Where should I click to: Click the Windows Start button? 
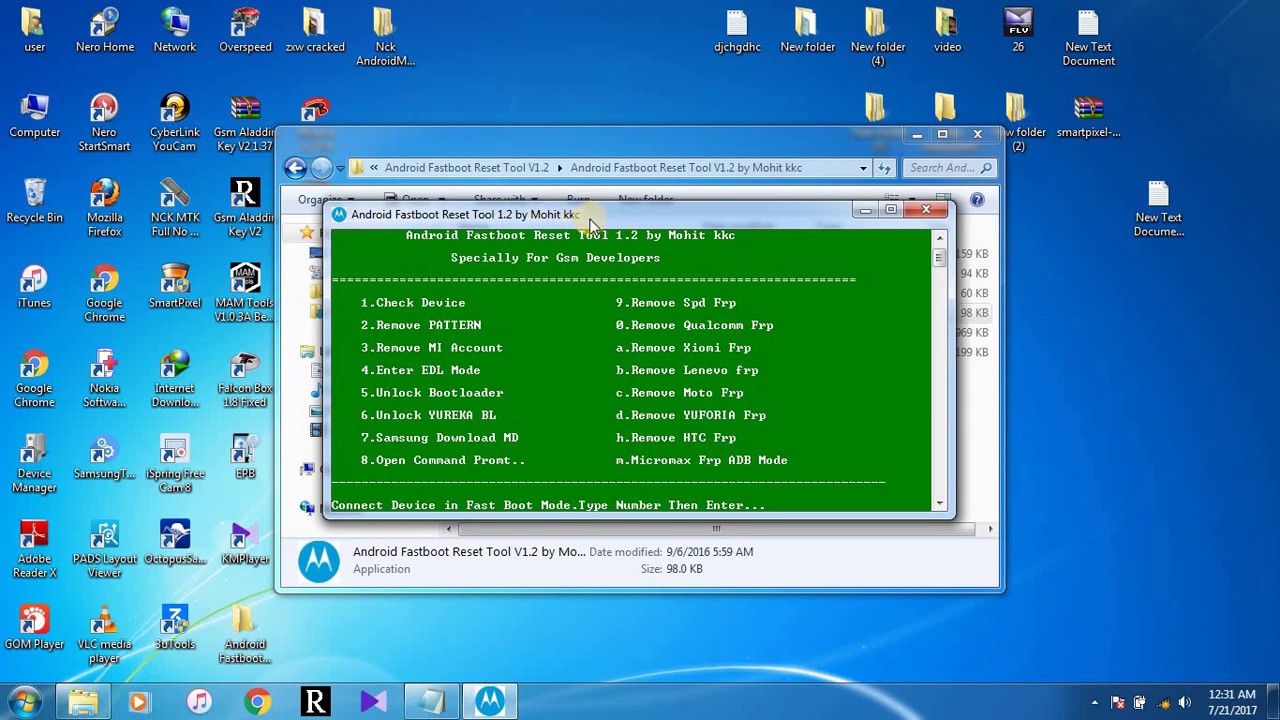point(26,702)
